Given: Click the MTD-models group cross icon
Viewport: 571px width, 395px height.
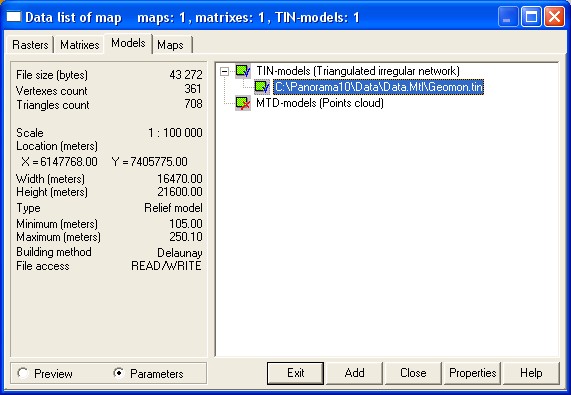Looking at the screenshot, I should (x=243, y=103).
